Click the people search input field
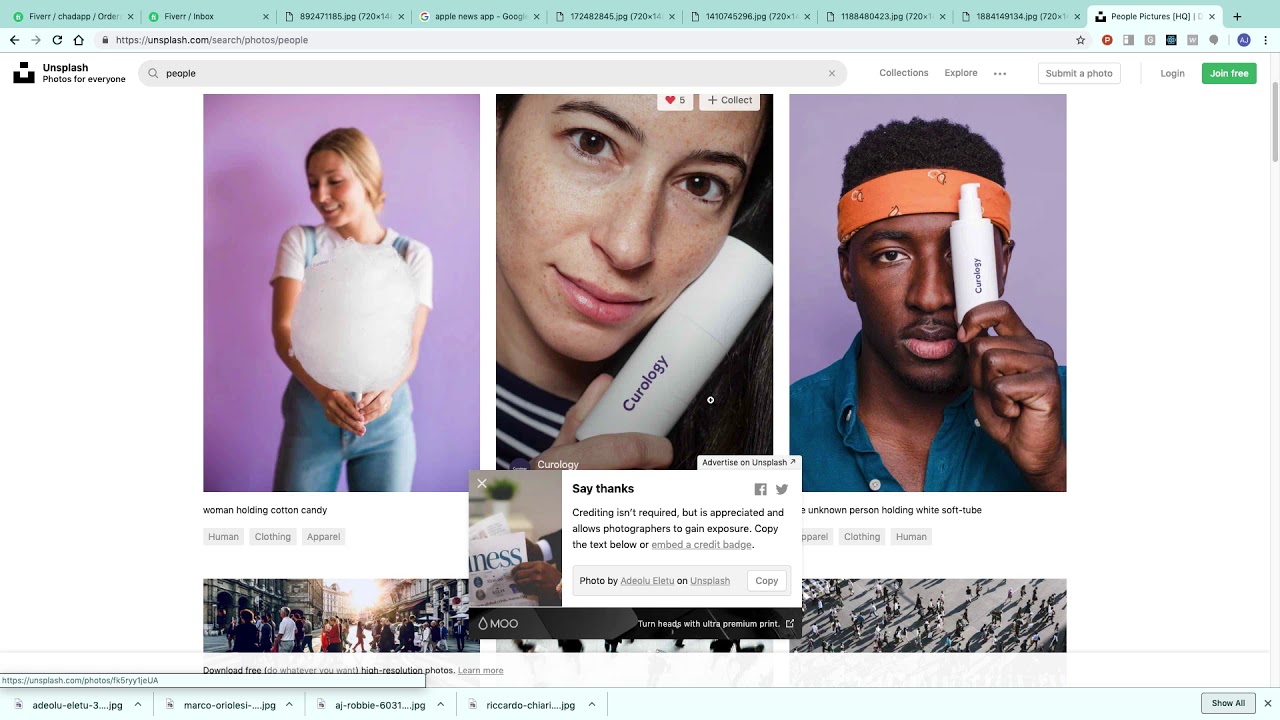The image size is (1280, 720). click(492, 73)
